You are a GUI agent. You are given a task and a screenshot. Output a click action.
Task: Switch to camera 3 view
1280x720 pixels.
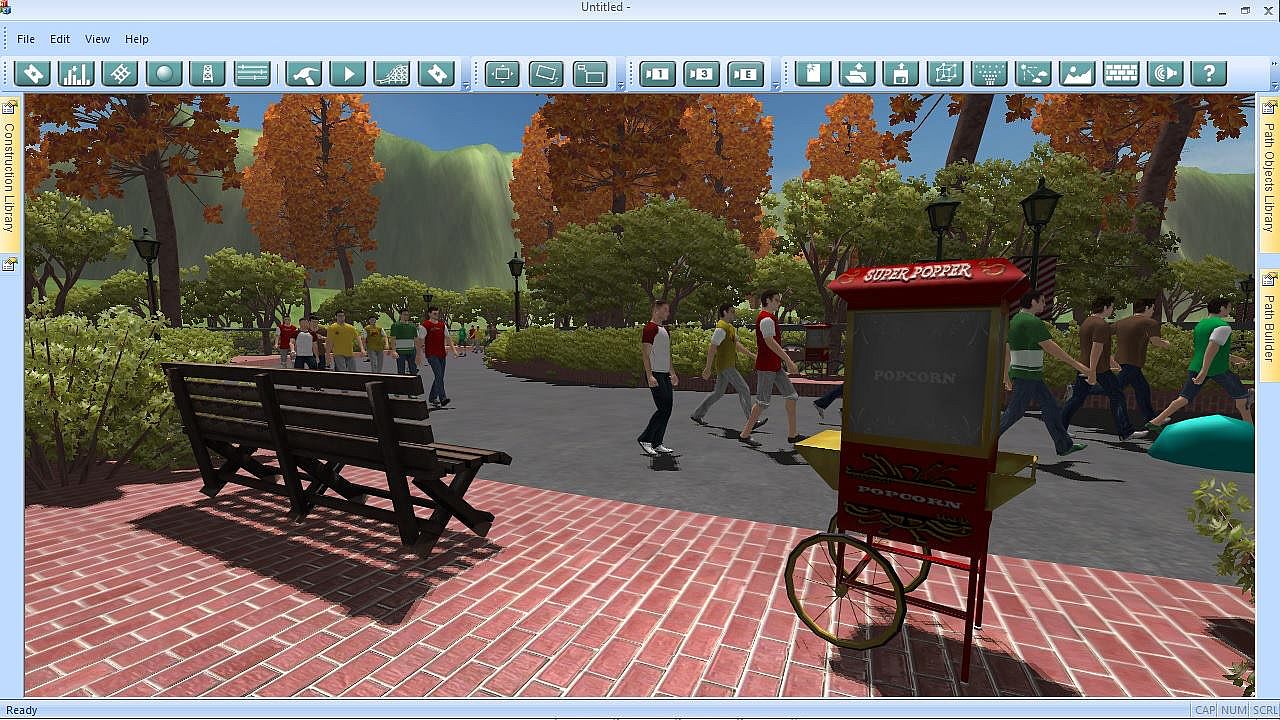tap(701, 73)
